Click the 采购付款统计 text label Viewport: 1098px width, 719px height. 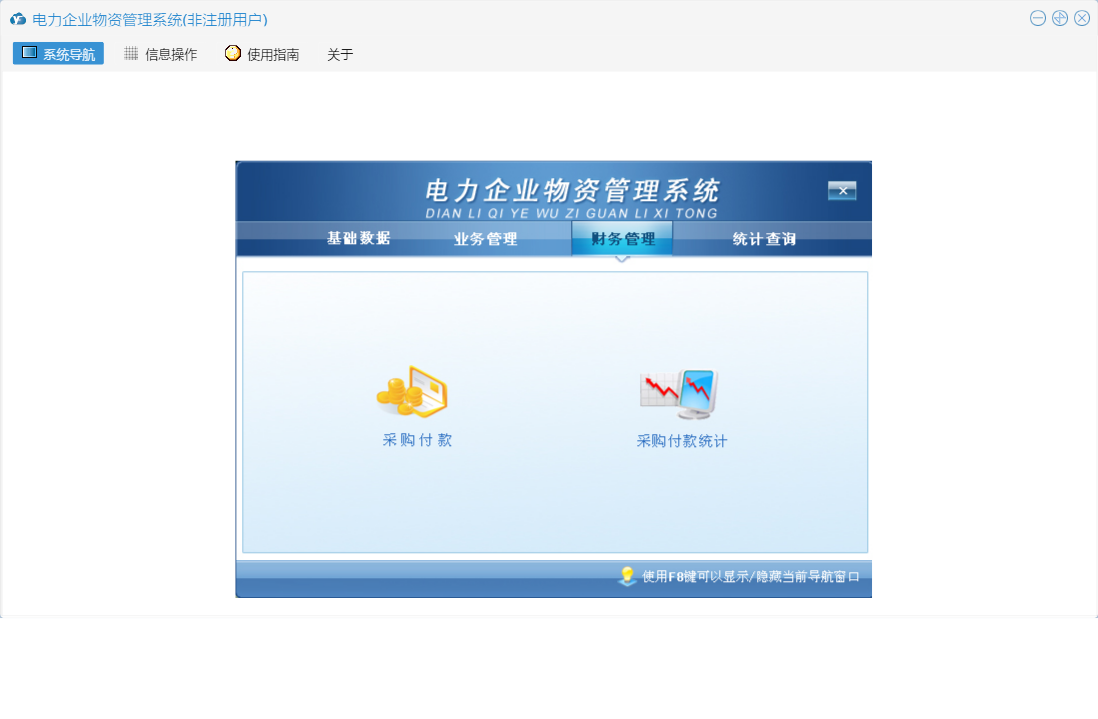(681, 441)
